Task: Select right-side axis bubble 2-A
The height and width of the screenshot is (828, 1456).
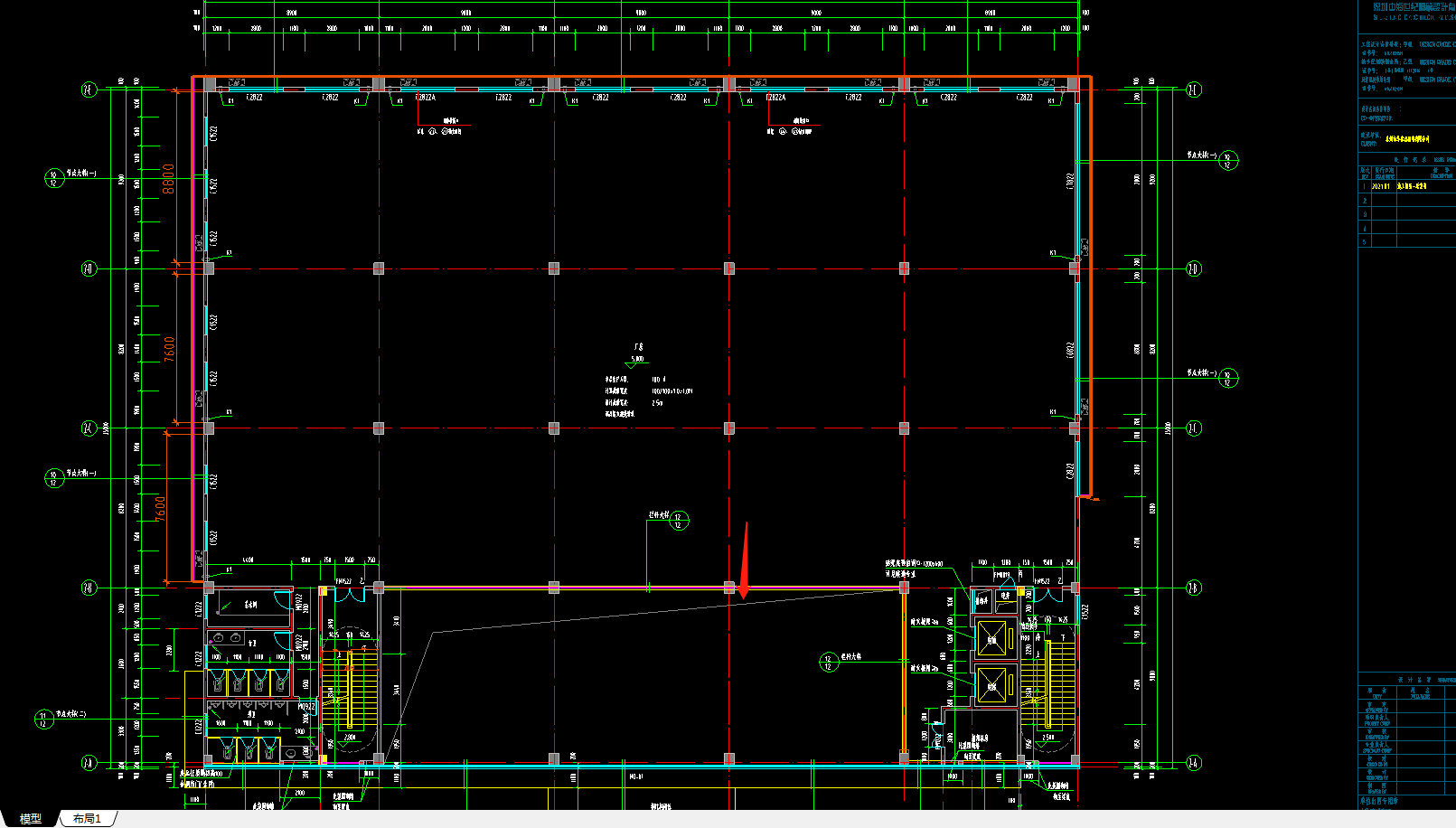Action: 1193,764
